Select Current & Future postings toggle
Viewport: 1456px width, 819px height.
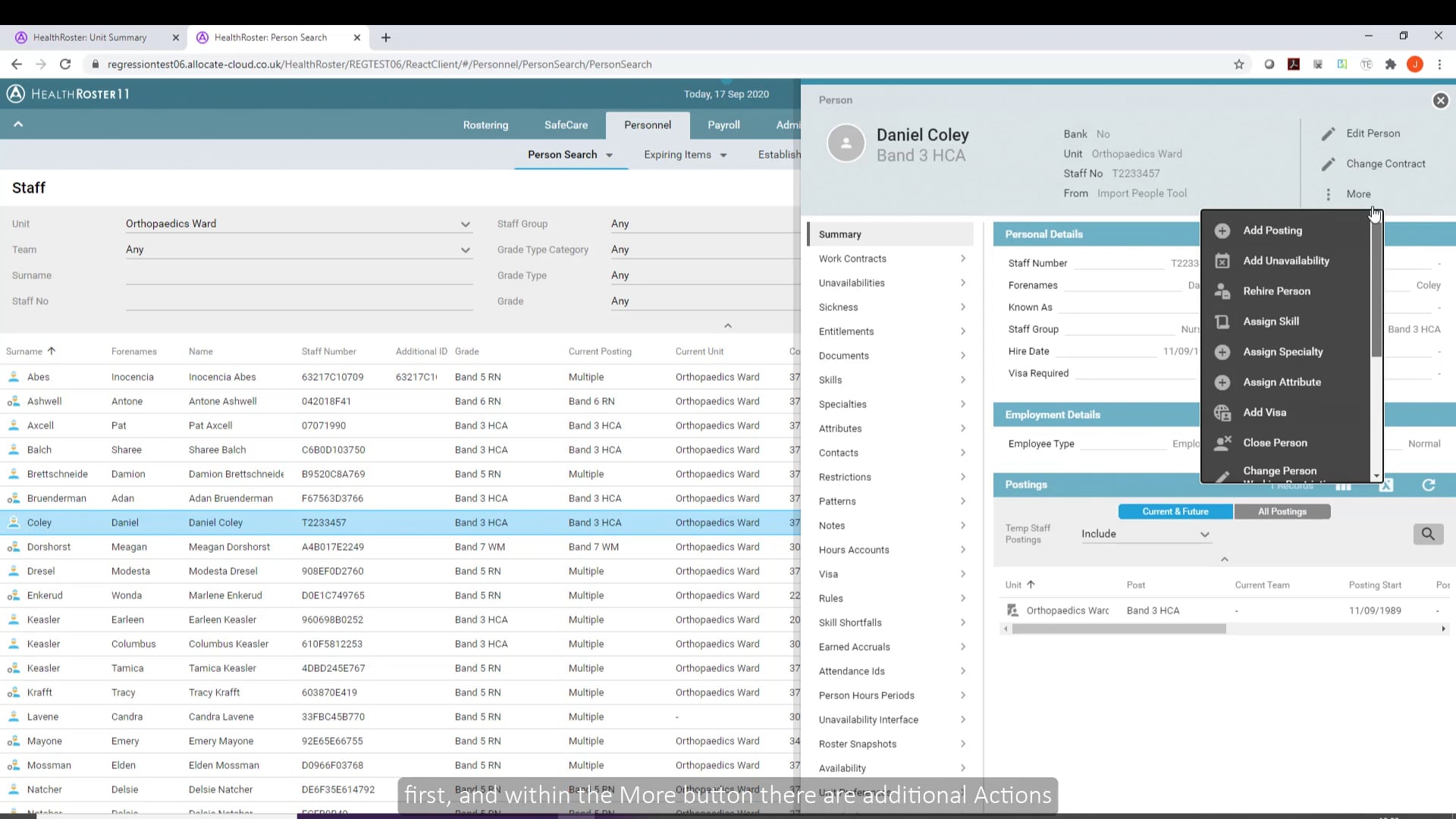click(1175, 512)
